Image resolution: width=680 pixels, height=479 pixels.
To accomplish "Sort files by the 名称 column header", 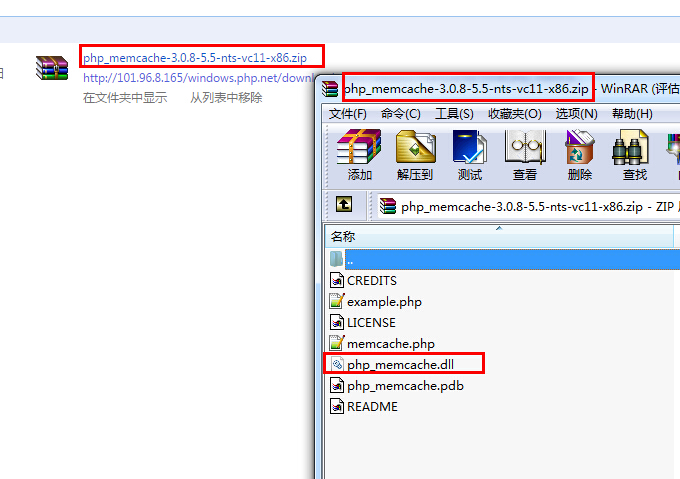I will [499, 236].
